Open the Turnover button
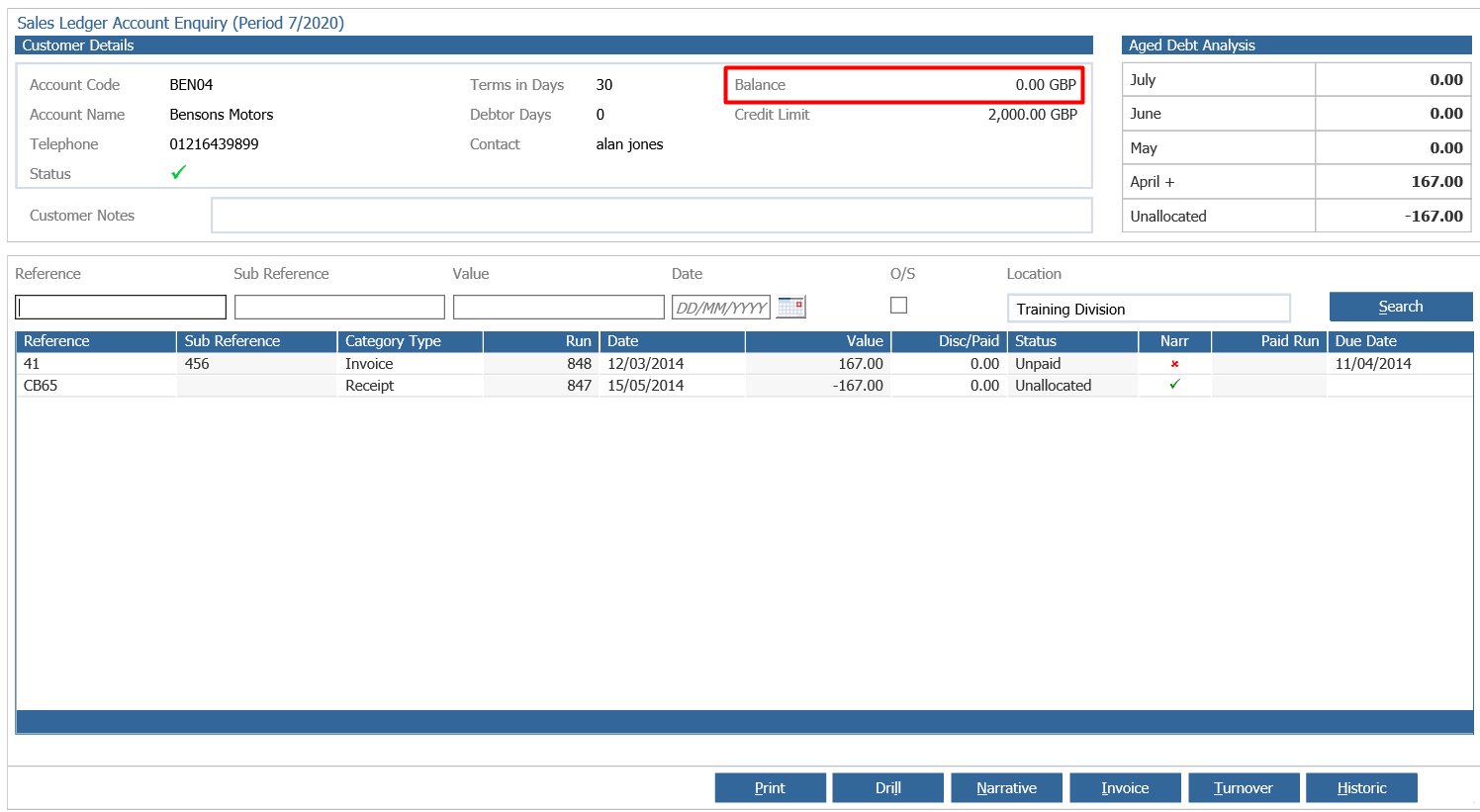Image resolution: width=1480 pixels, height=812 pixels. [x=1243, y=788]
